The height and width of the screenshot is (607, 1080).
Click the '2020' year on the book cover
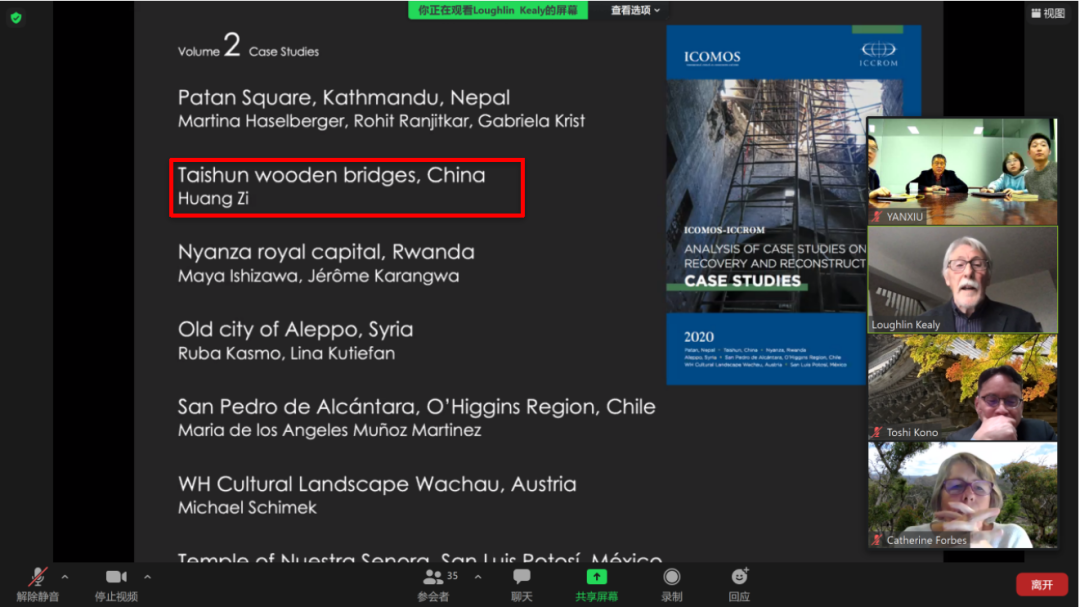pyautogui.click(x=698, y=337)
